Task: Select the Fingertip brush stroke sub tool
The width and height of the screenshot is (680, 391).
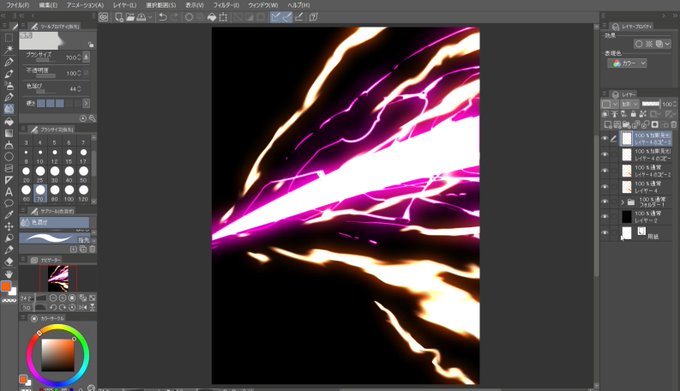Action: (x=54, y=238)
